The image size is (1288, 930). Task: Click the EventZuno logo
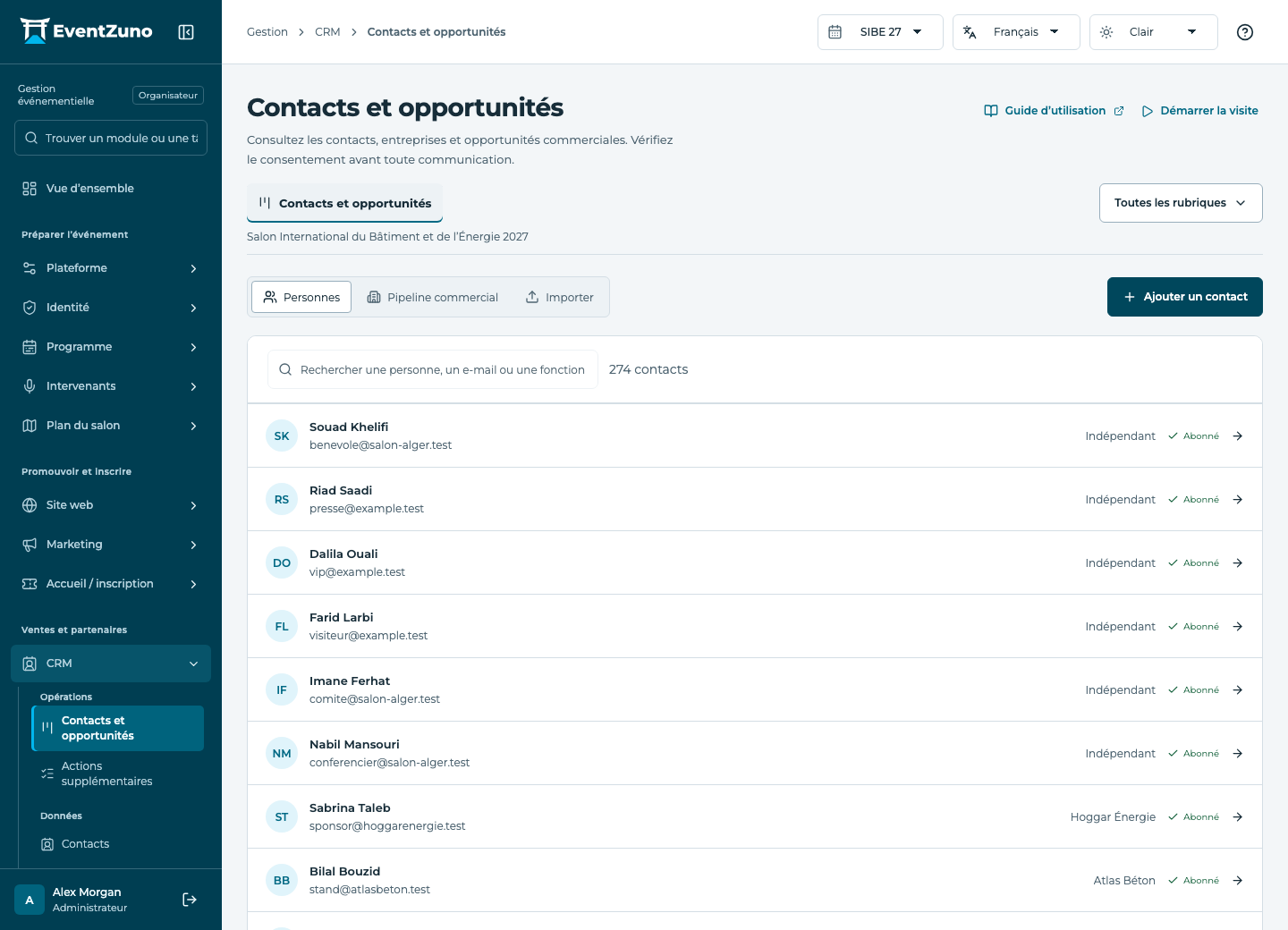87,31
